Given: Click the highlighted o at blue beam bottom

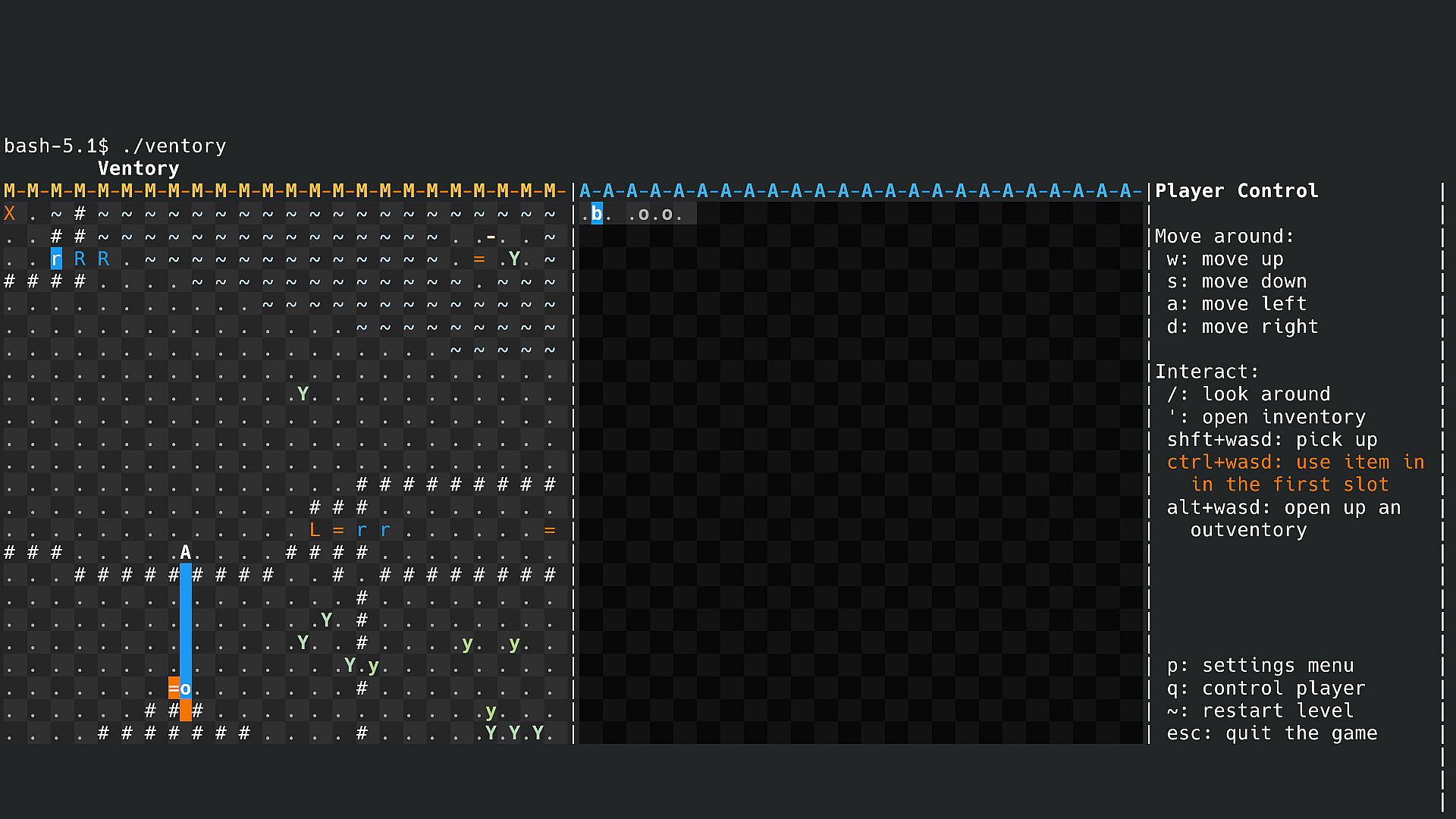Looking at the screenshot, I should point(186,689).
